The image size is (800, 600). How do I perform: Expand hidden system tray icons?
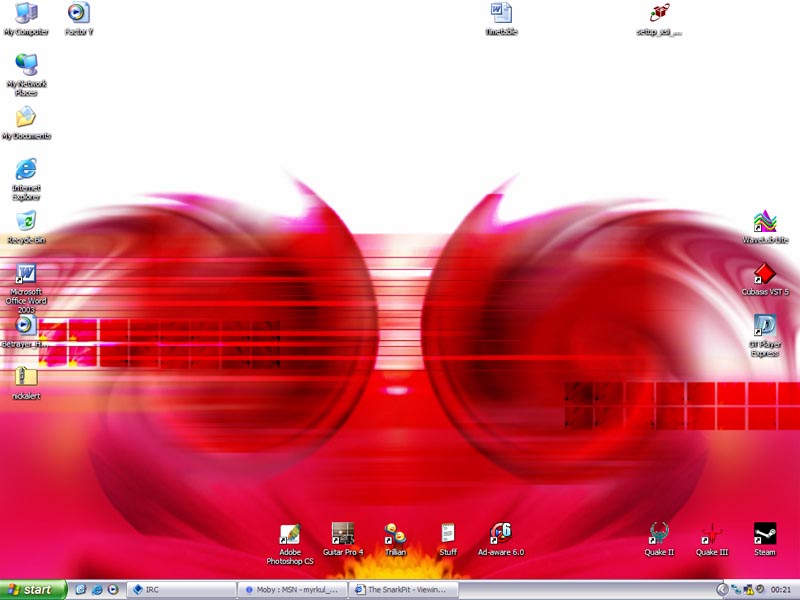723,590
